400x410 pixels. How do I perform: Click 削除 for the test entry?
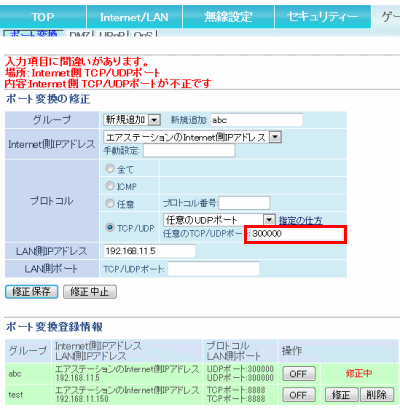pos(377,395)
